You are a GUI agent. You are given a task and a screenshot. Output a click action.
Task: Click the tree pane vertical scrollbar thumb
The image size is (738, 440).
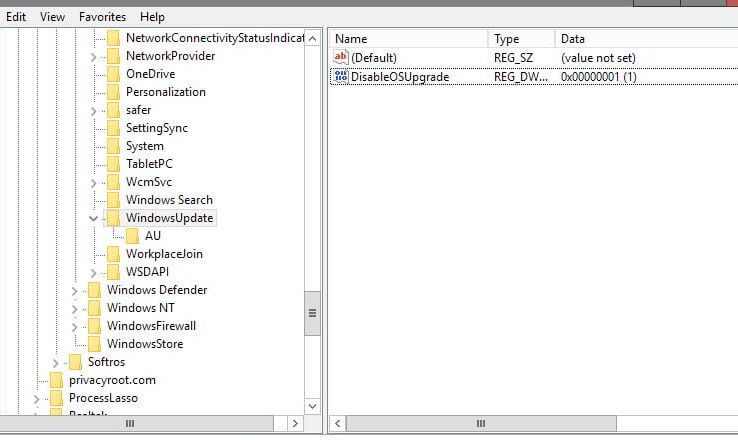[312, 314]
